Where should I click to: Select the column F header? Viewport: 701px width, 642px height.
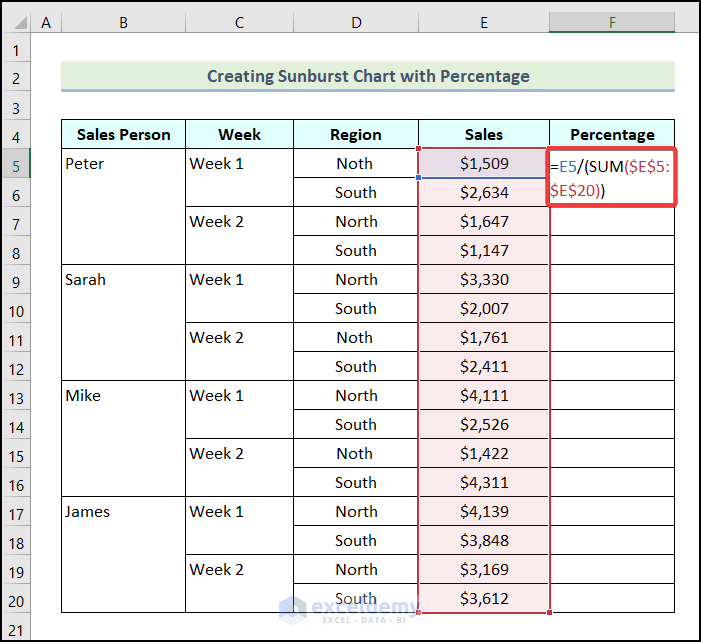click(x=612, y=21)
